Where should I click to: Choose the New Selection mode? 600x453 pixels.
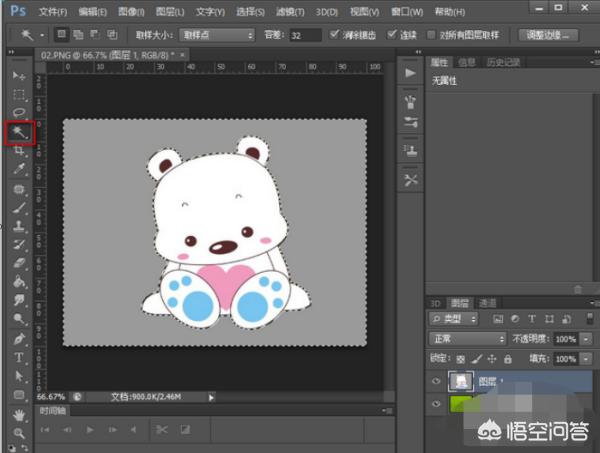[x=61, y=35]
